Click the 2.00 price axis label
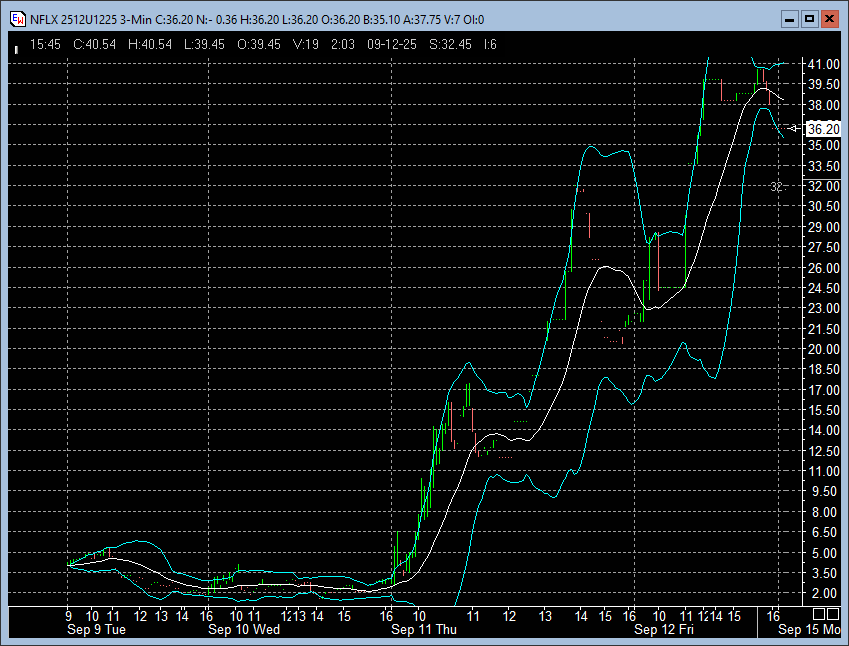Viewport: 849px width, 646px height. (826, 593)
